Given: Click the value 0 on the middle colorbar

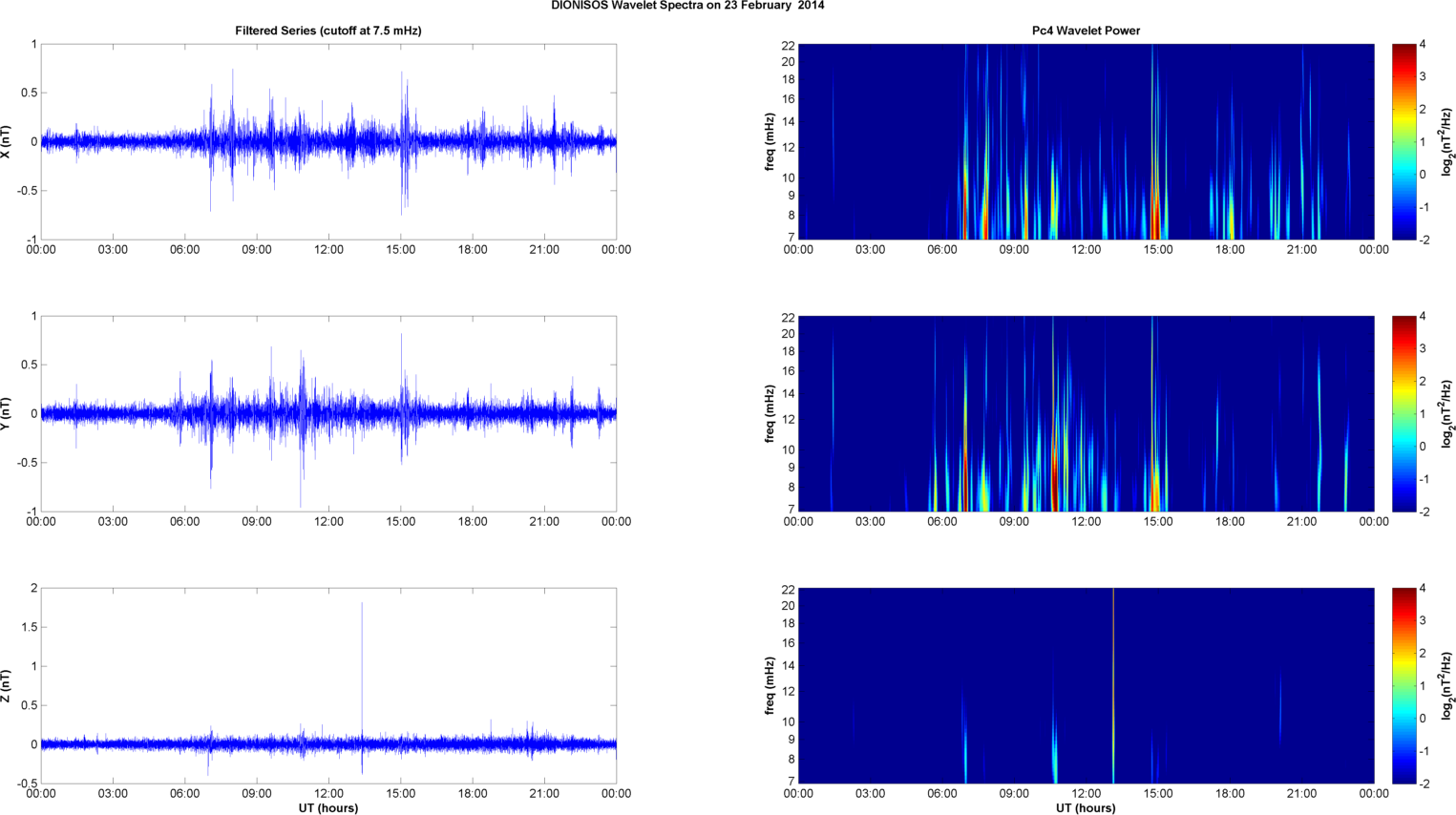Looking at the screenshot, I should (x=1423, y=447).
